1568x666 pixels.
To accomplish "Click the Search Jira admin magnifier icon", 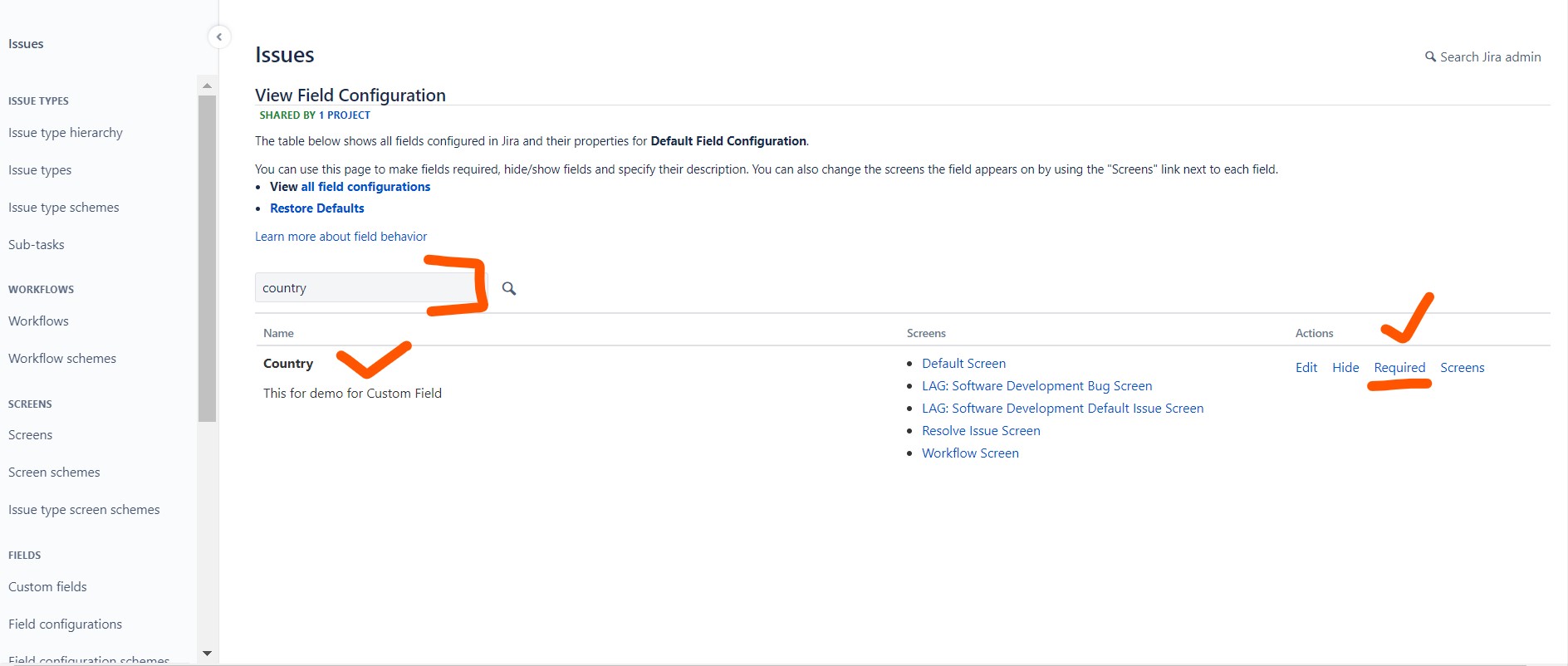I will point(1430,56).
